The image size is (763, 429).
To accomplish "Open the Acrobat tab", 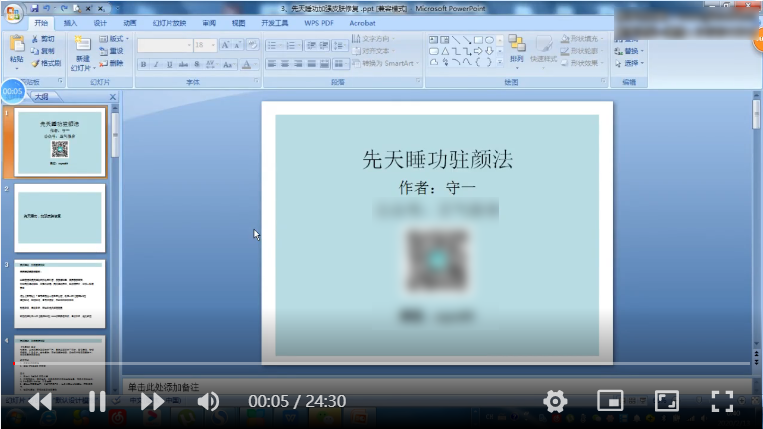I will coord(363,23).
